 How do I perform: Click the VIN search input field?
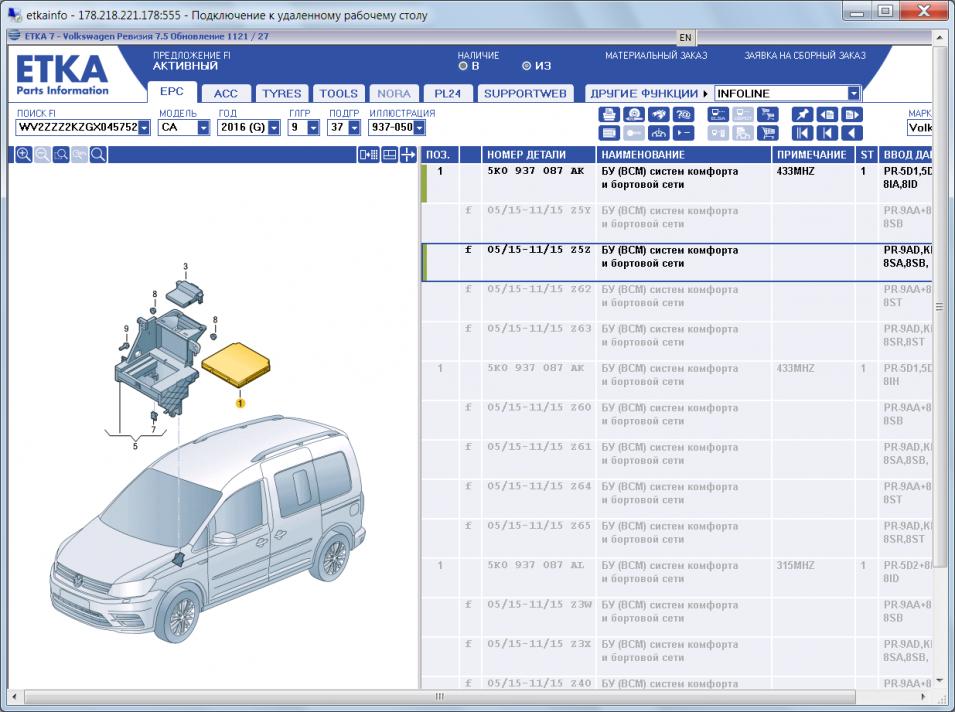pyautogui.click(x=77, y=127)
